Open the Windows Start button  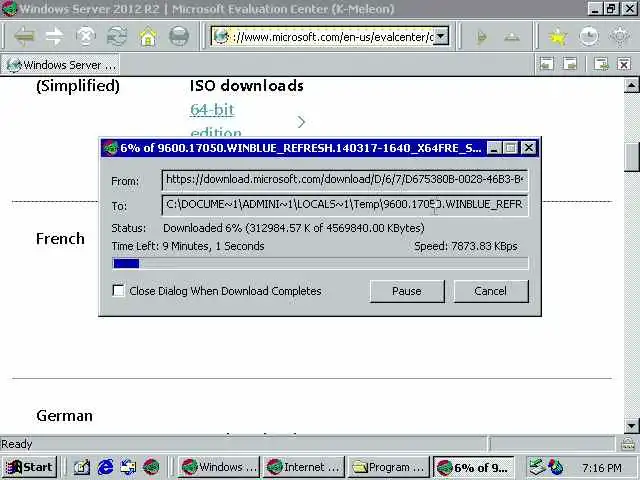click(x=29, y=467)
